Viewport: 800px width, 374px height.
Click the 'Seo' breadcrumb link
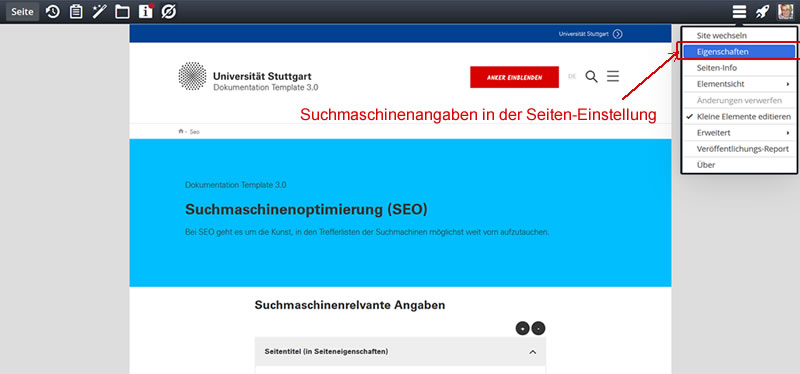[194, 132]
